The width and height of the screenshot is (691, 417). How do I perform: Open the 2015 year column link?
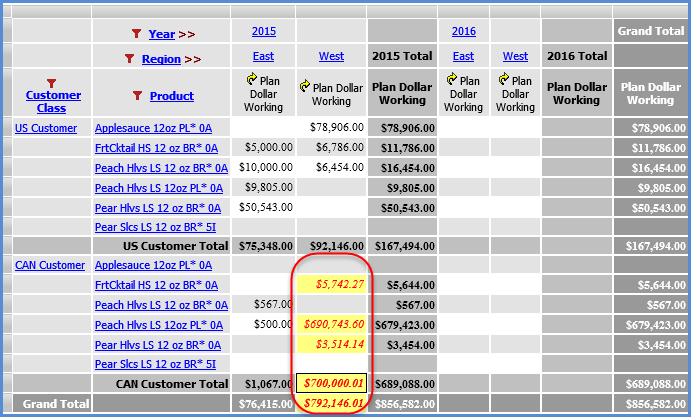coord(264,32)
